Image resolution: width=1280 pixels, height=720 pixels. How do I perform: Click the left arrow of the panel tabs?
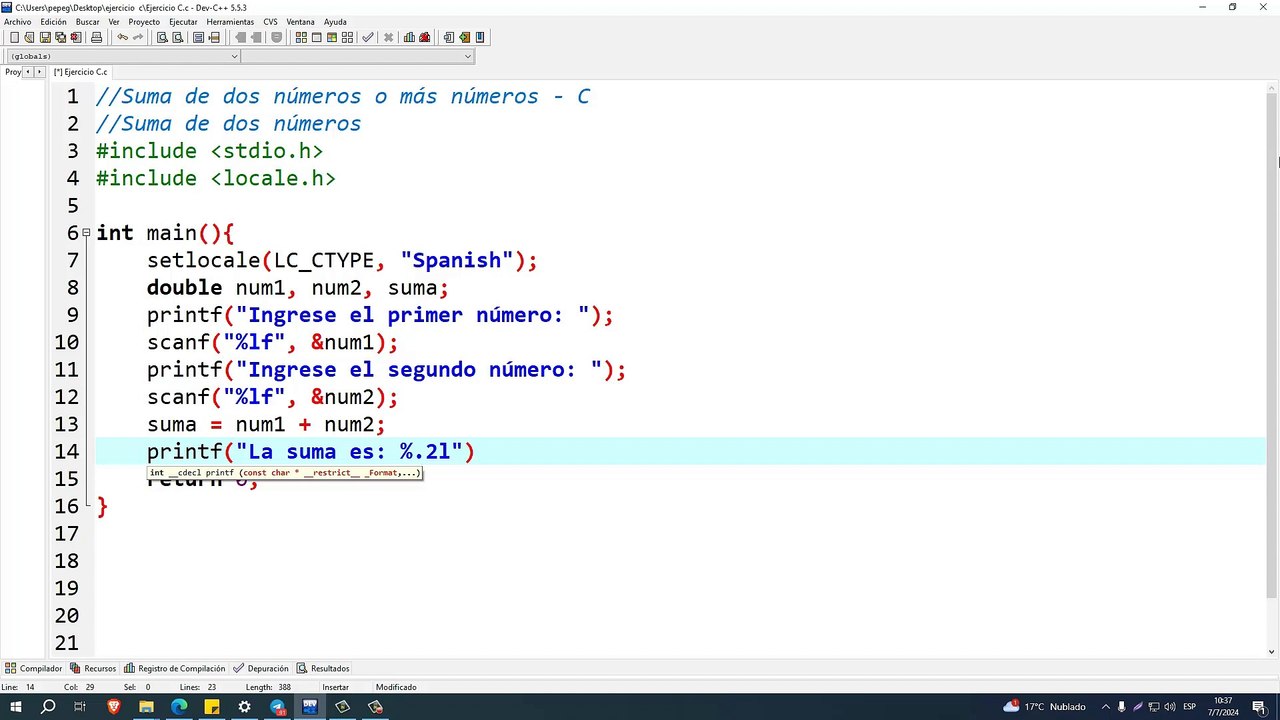click(28, 72)
